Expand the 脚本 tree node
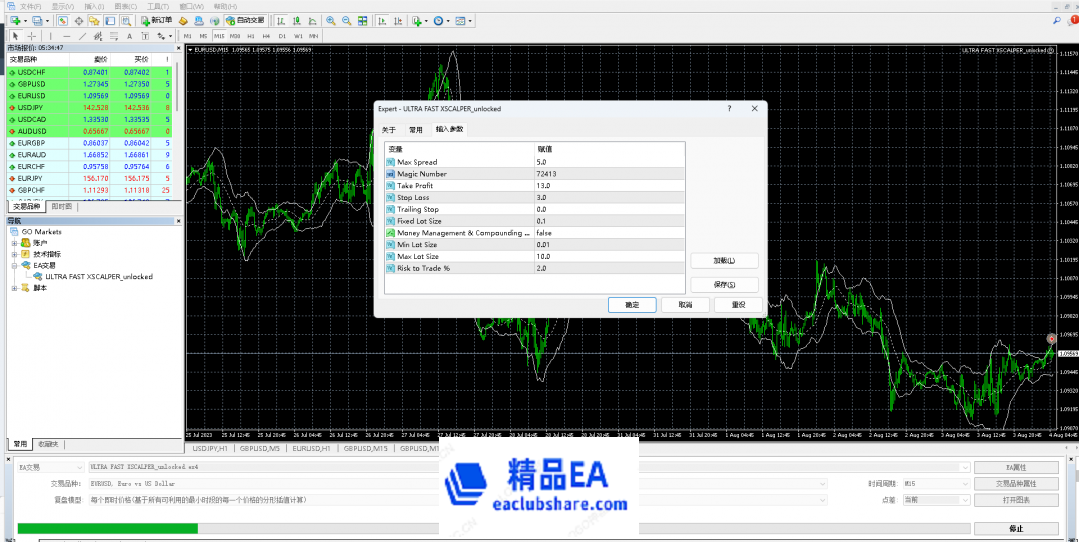The height and width of the screenshot is (542, 1079). pyautogui.click(x=15, y=288)
